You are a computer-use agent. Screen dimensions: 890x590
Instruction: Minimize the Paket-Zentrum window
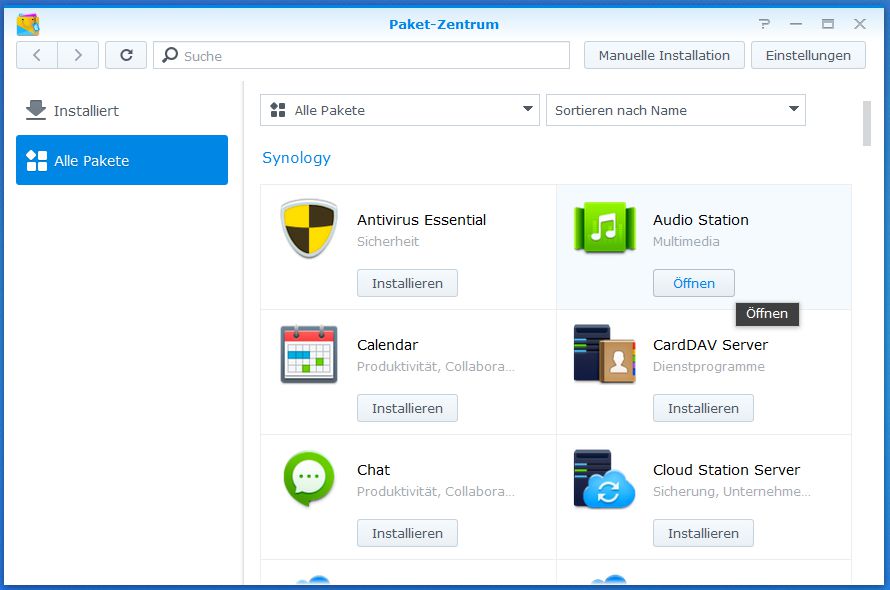(x=796, y=24)
